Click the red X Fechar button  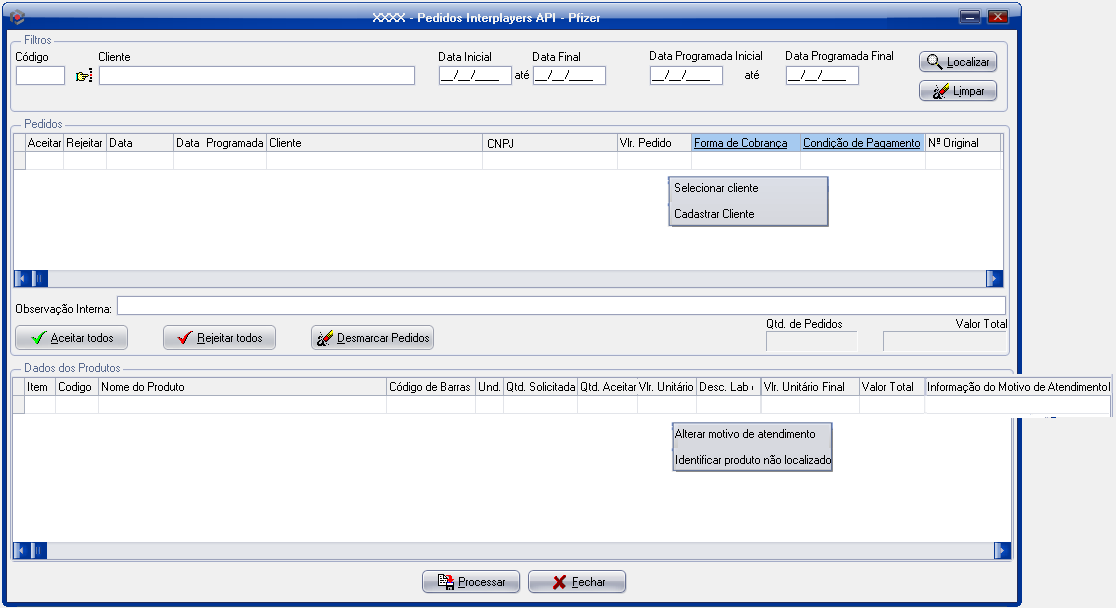[x=577, y=582]
